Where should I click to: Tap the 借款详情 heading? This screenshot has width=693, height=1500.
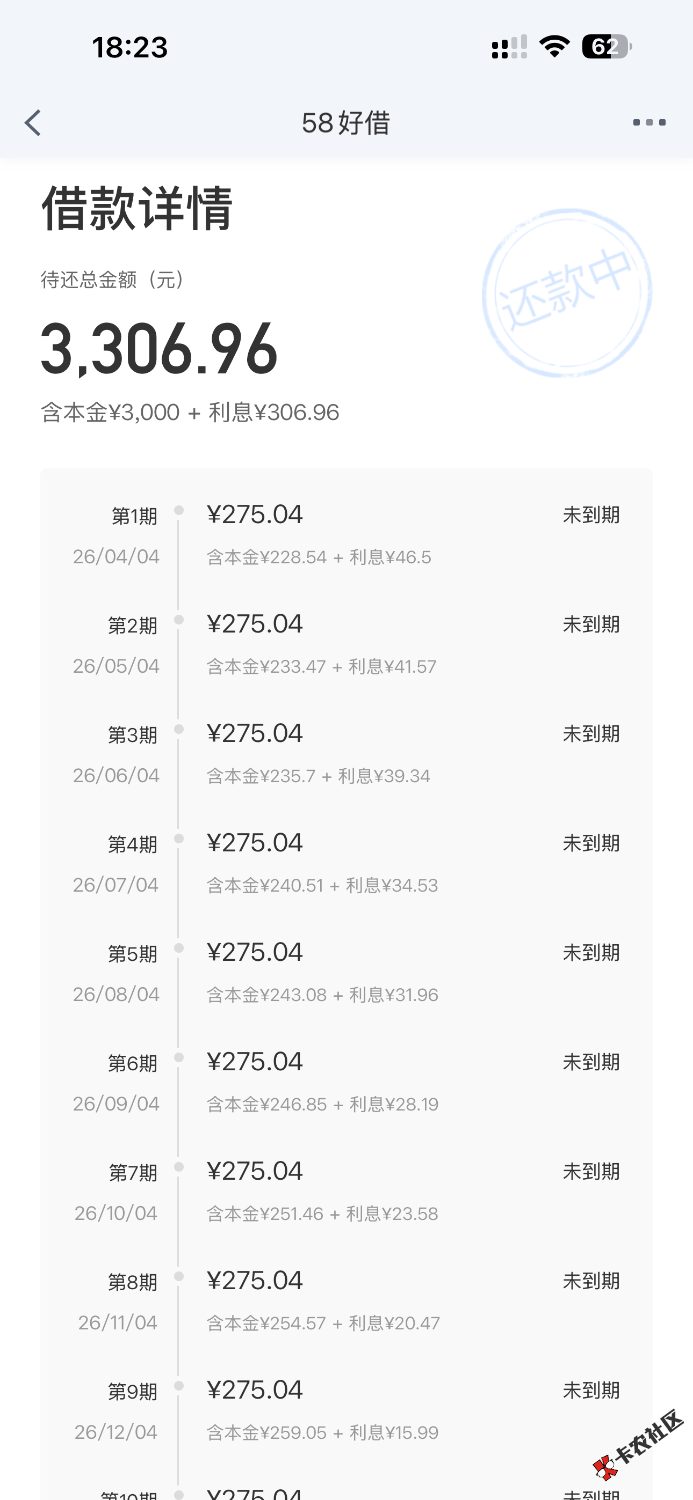137,209
